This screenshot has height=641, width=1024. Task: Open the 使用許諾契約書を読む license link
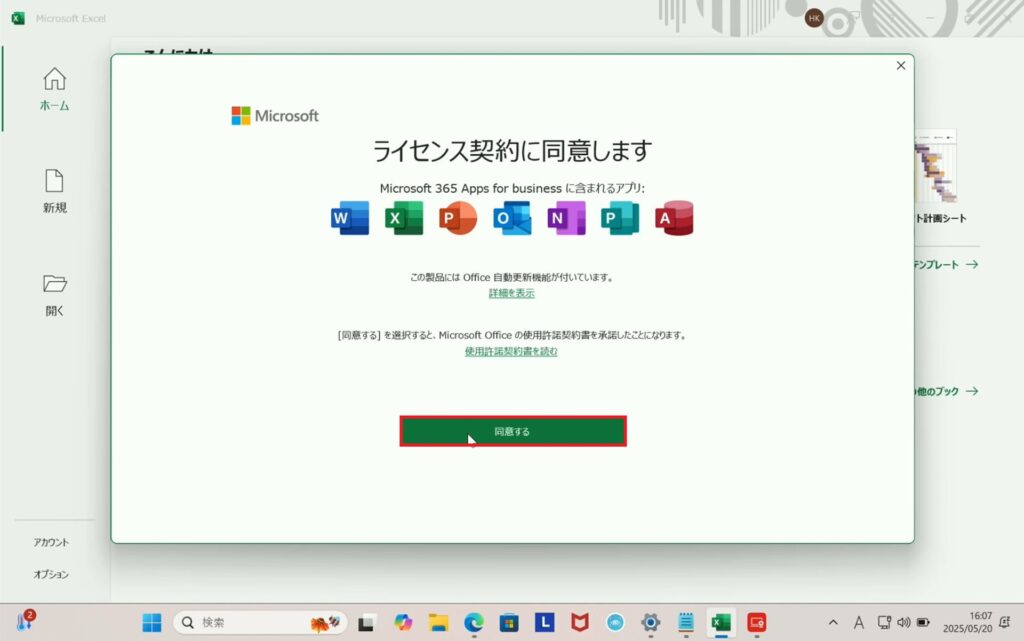[511, 351]
